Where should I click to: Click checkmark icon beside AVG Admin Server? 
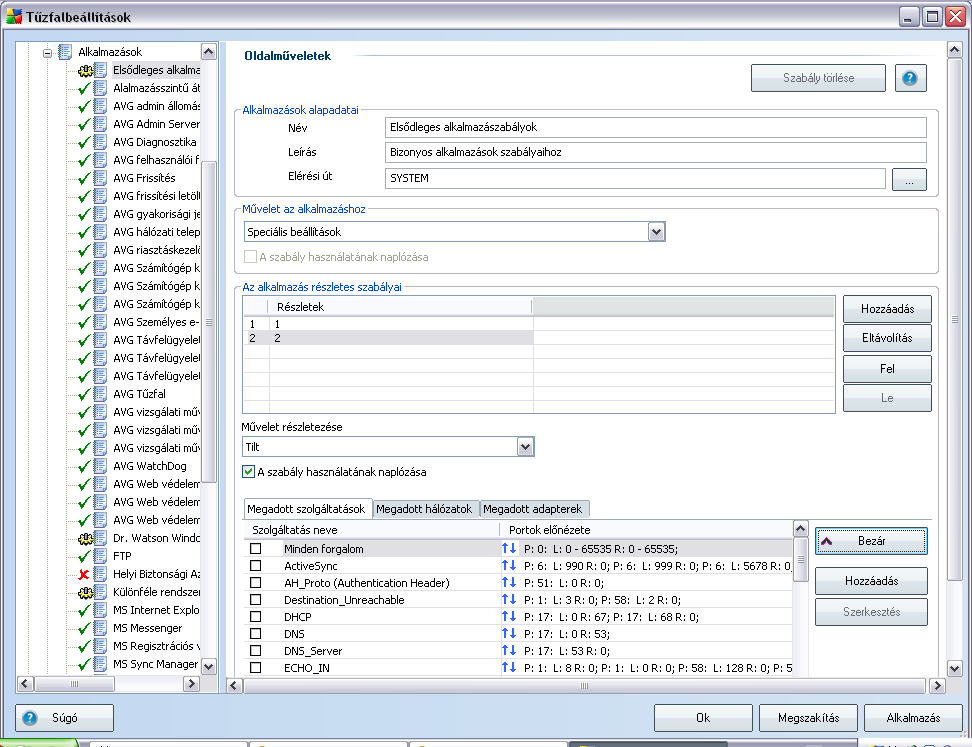point(85,124)
